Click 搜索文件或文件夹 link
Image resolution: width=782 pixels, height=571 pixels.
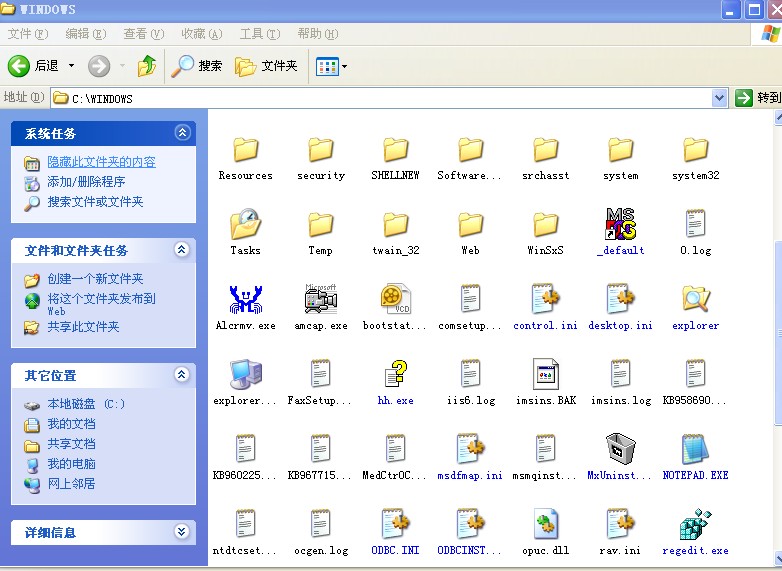coord(95,202)
